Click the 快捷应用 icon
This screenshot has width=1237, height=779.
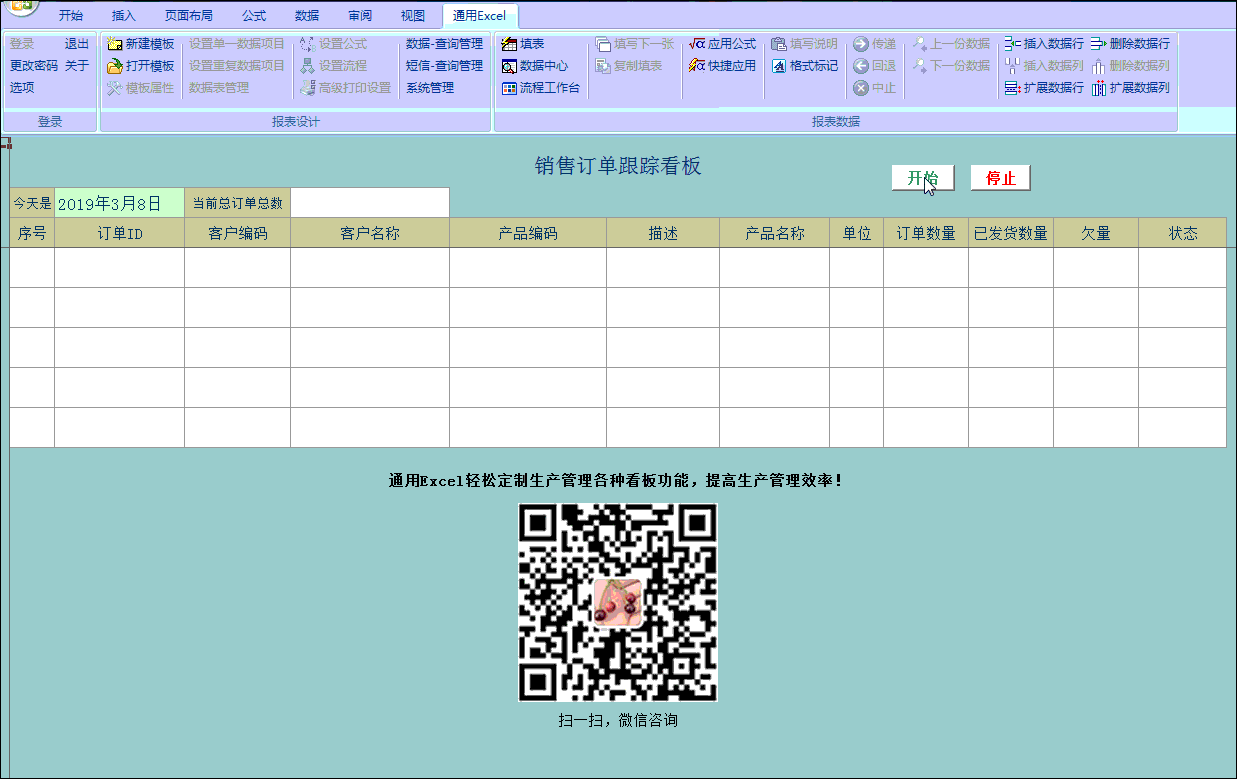coord(697,66)
